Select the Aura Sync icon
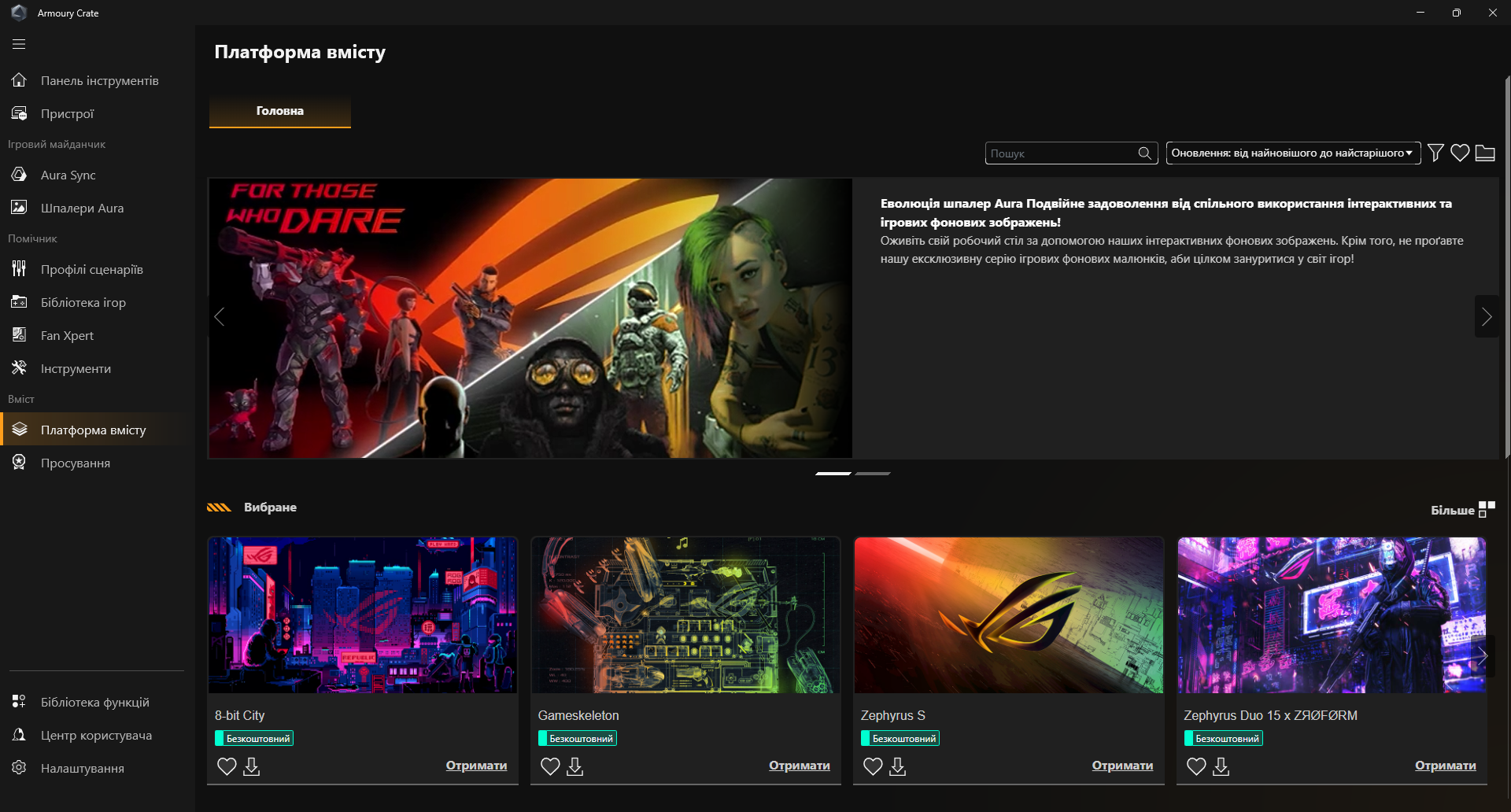 [x=19, y=175]
